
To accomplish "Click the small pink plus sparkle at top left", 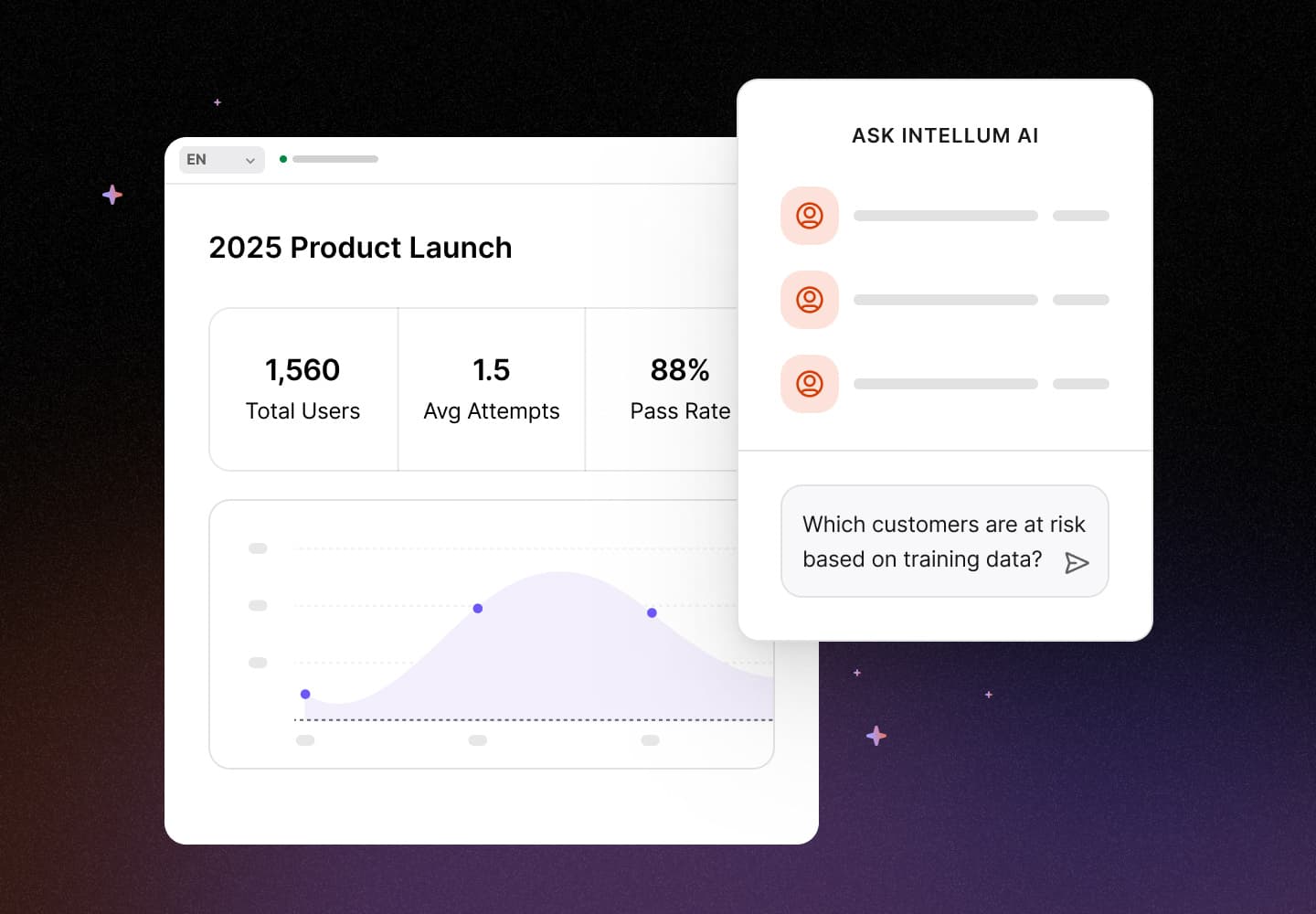I will tap(218, 102).
